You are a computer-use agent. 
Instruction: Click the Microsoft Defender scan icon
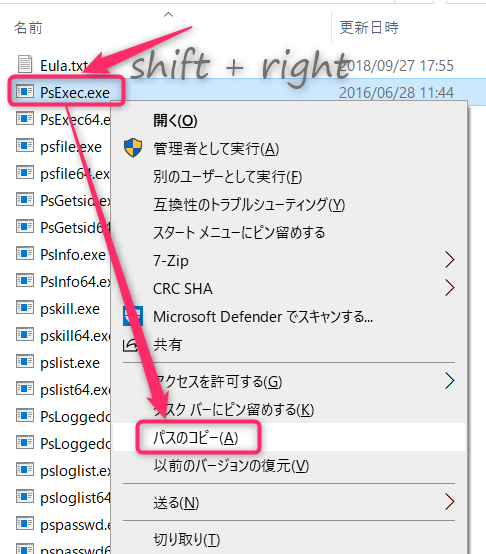tap(133, 316)
